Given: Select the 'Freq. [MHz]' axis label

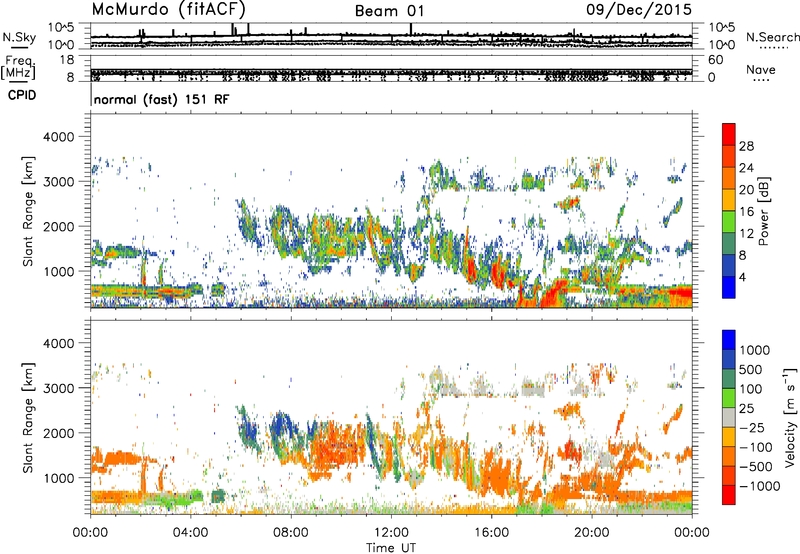Looking at the screenshot, I should pyautogui.click(x=19, y=68).
